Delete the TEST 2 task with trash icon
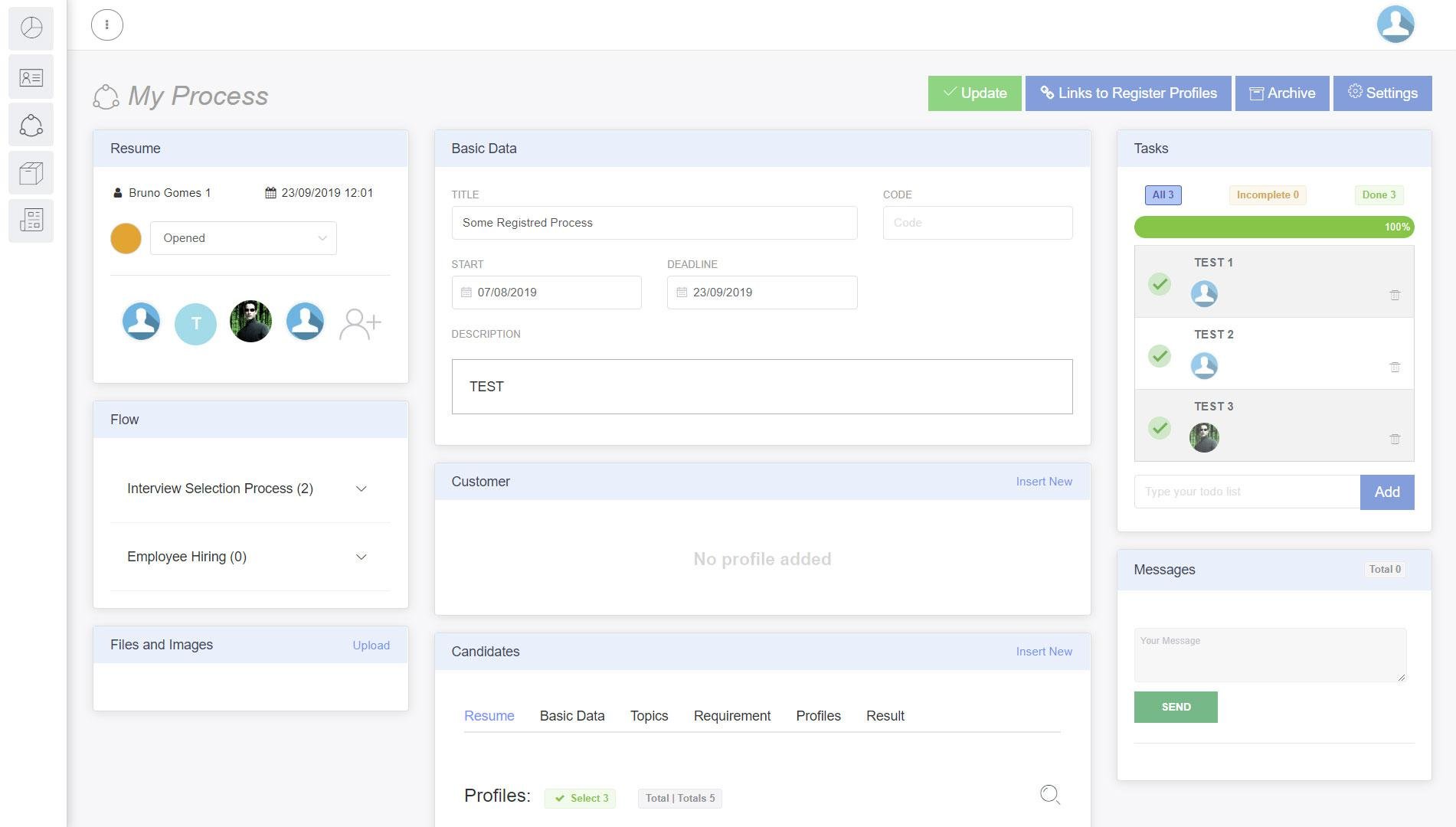Image resolution: width=1456 pixels, height=827 pixels. click(x=1395, y=367)
